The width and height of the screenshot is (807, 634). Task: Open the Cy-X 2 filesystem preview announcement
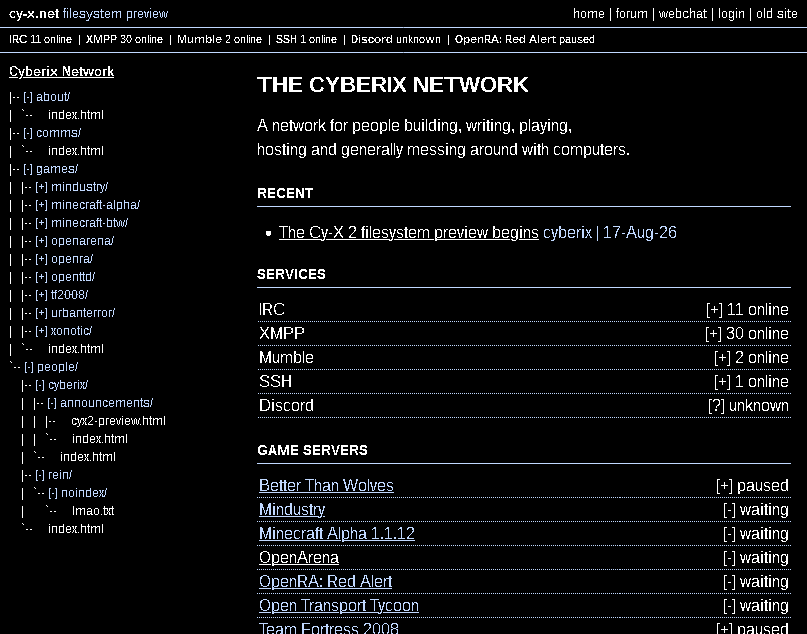coord(409,232)
